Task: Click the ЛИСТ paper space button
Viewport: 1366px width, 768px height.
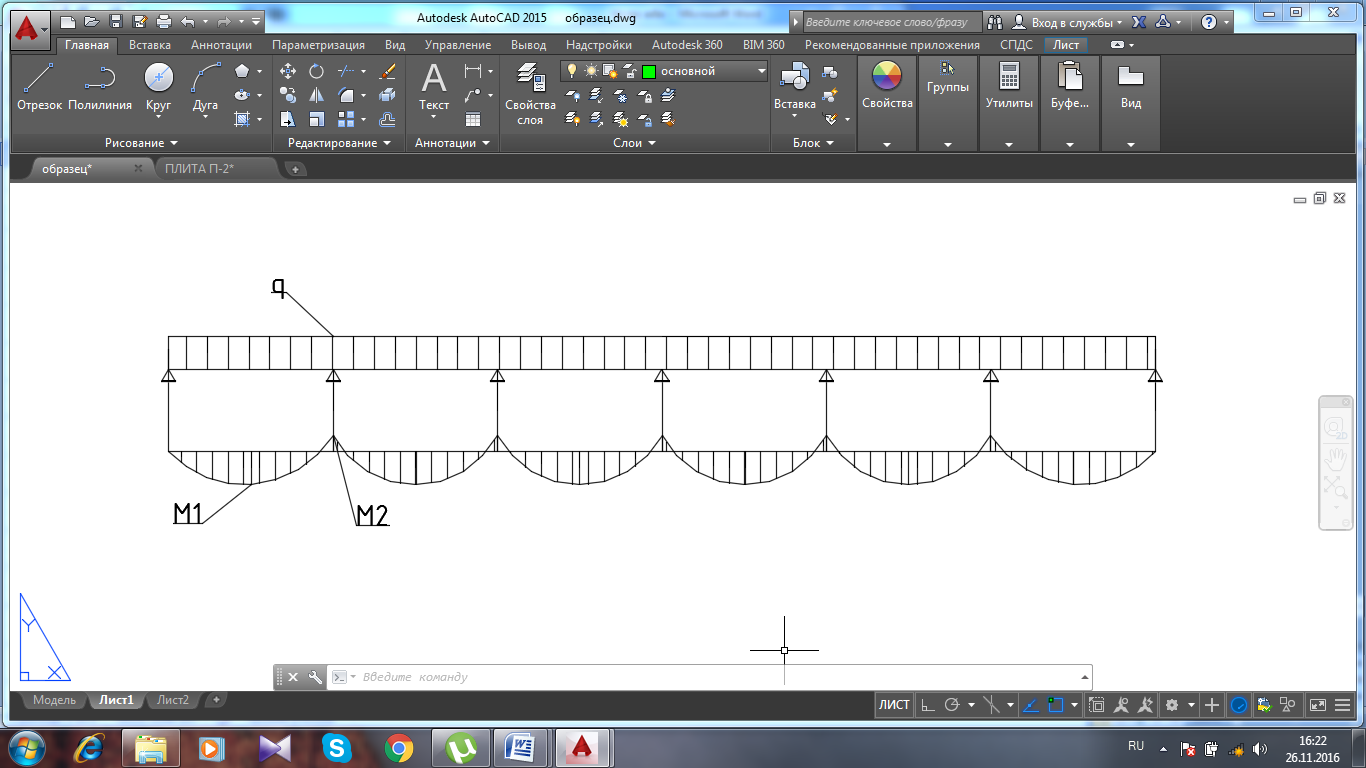Action: [894, 705]
